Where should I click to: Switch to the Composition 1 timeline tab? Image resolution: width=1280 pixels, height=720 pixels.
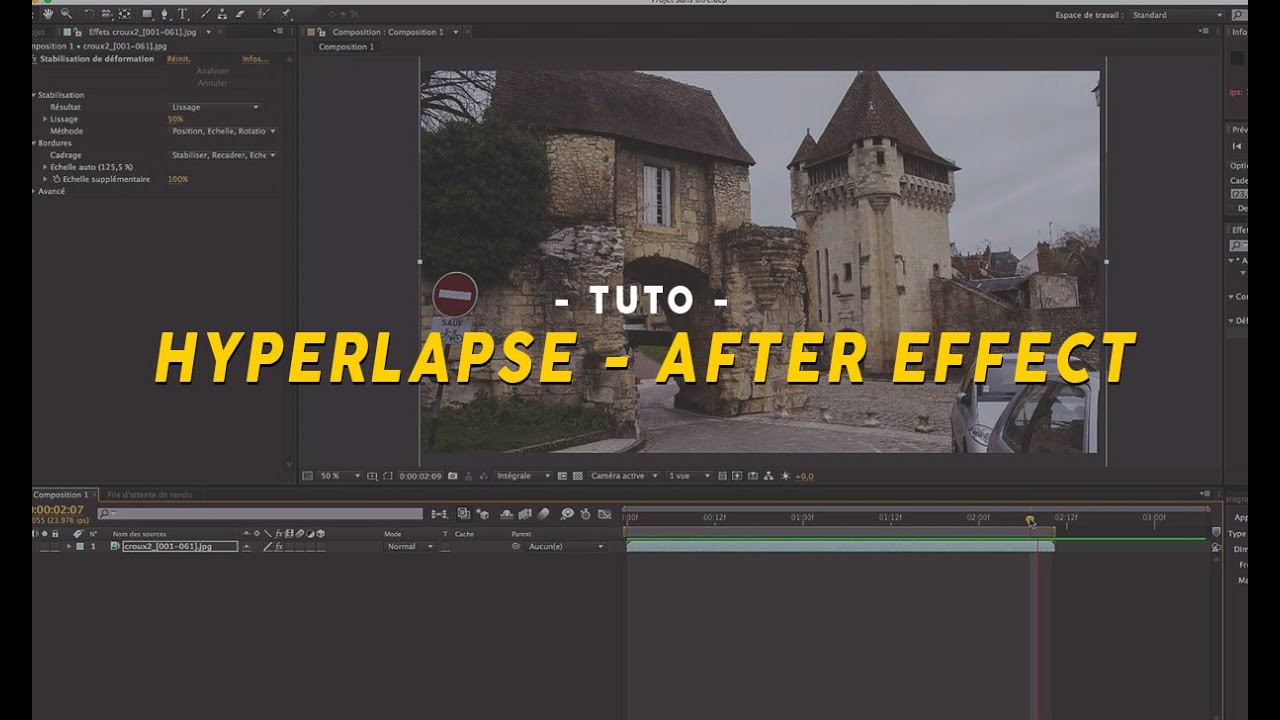pos(60,494)
